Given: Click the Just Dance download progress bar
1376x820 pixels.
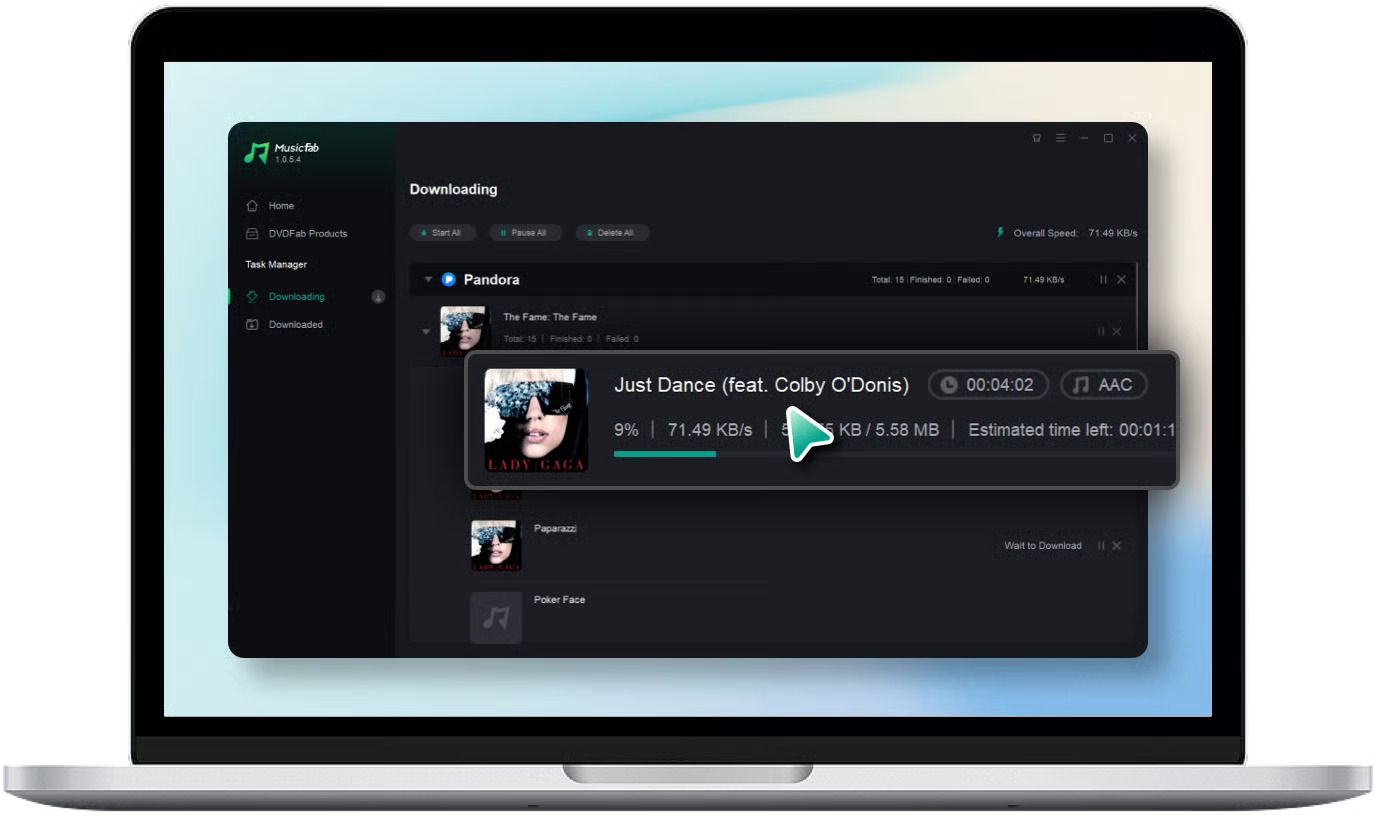Looking at the screenshot, I should tap(894, 454).
